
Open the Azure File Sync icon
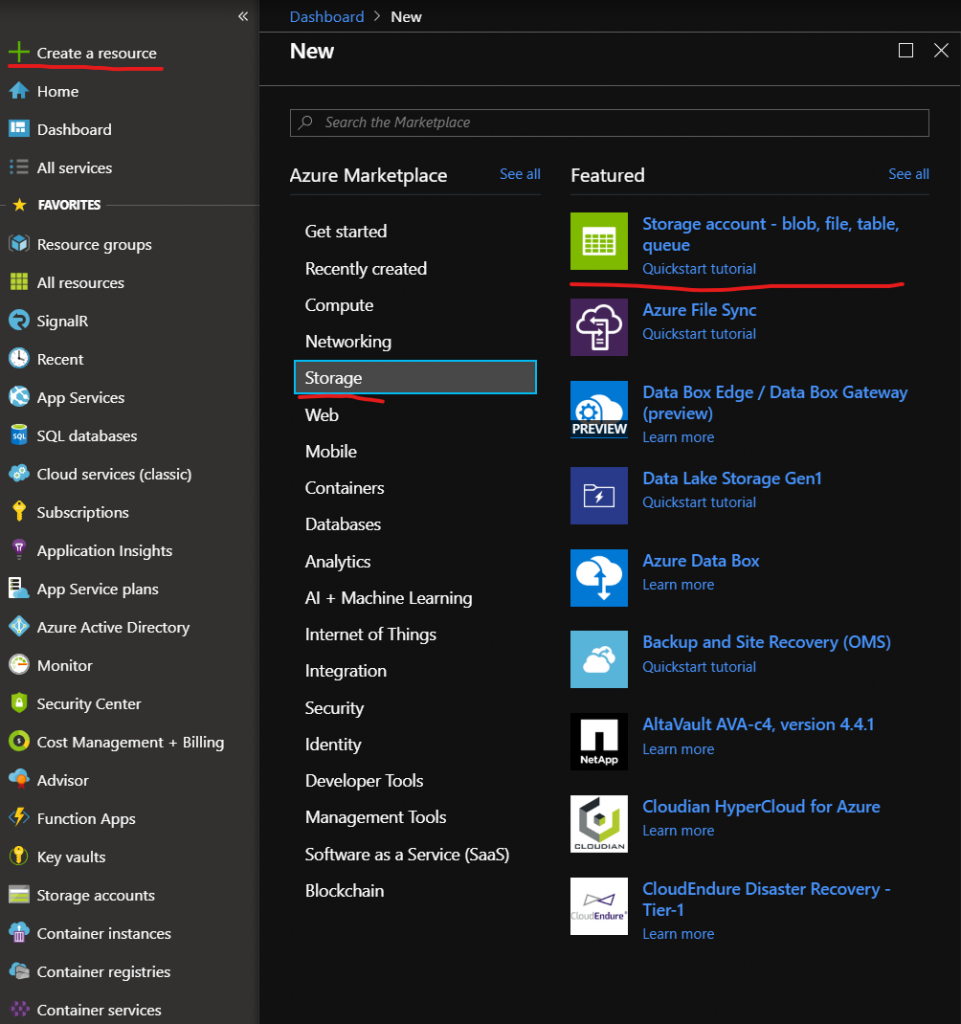[599, 327]
